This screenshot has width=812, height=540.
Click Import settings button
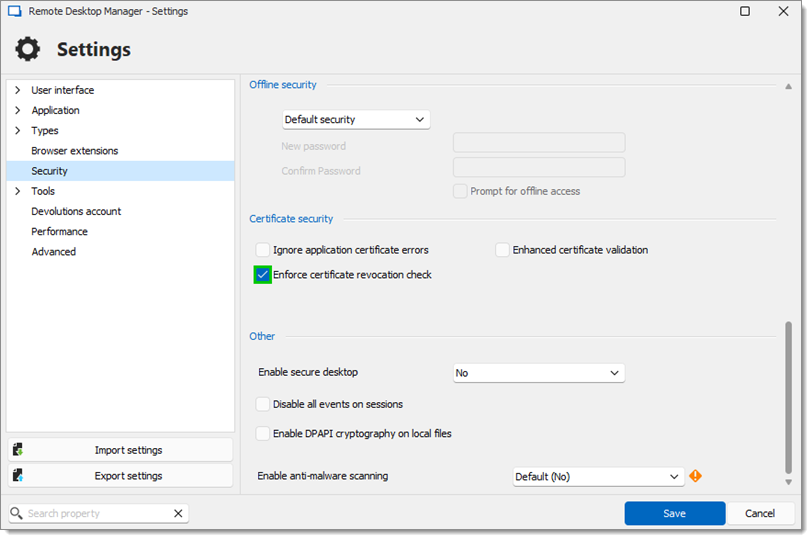(x=120, y=450)
